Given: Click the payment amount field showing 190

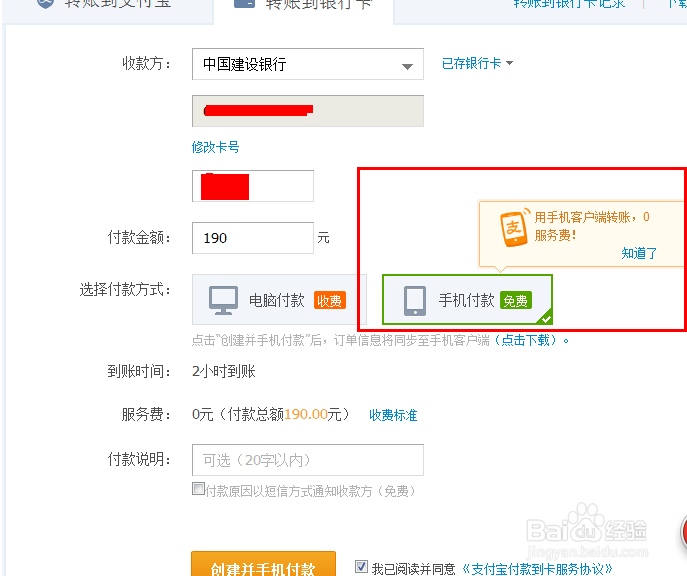Looking at the screenshot, I should point(253,238).
